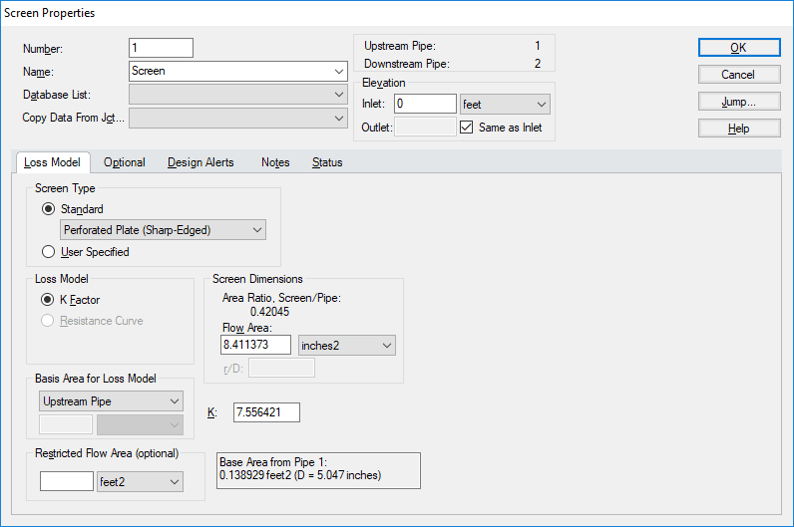
Task: Open the inlet elevation feet units dropdown
Action: [x=505, y=104]
